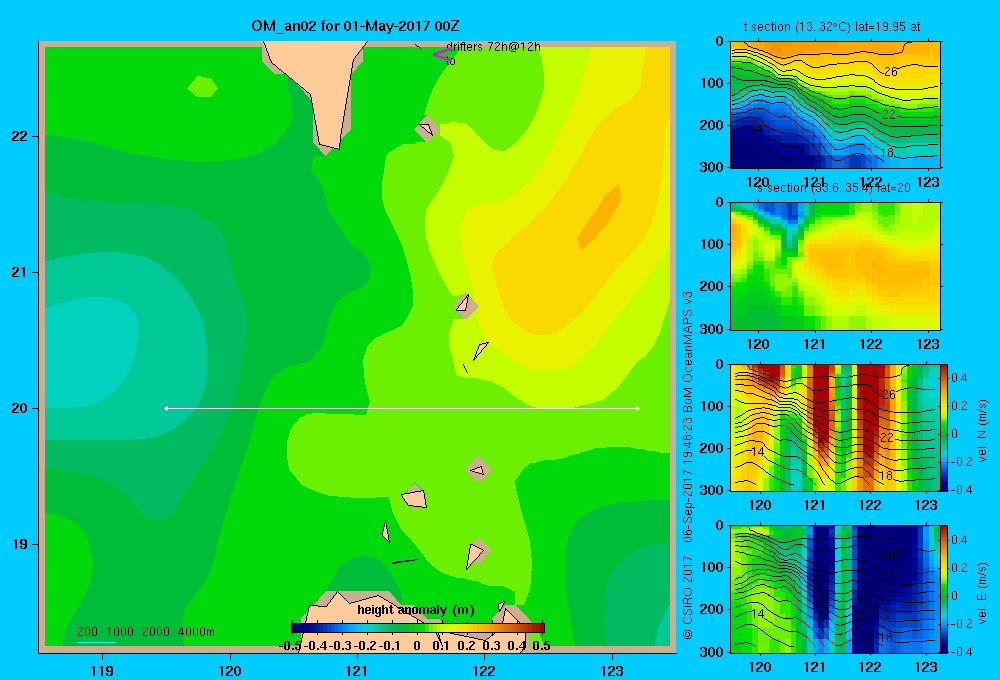Click the "-0.4" tick on the vel. E scale
Screen dimensions: 1000x680
(x=961, y=651)
